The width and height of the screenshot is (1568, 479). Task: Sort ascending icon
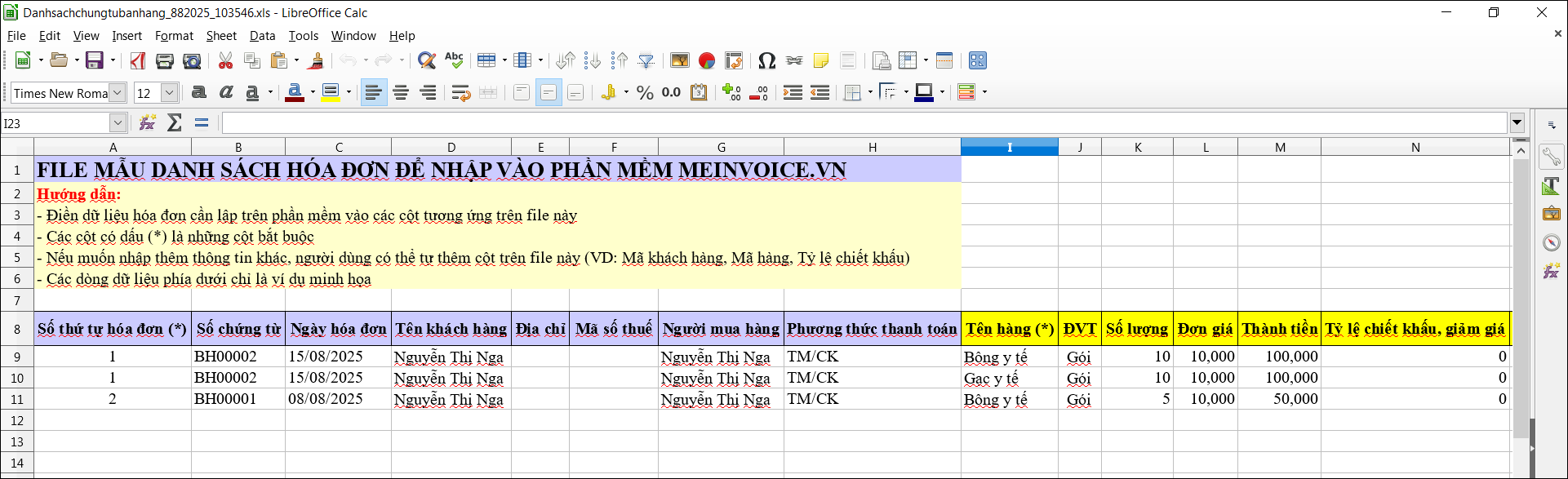[593, 60]
